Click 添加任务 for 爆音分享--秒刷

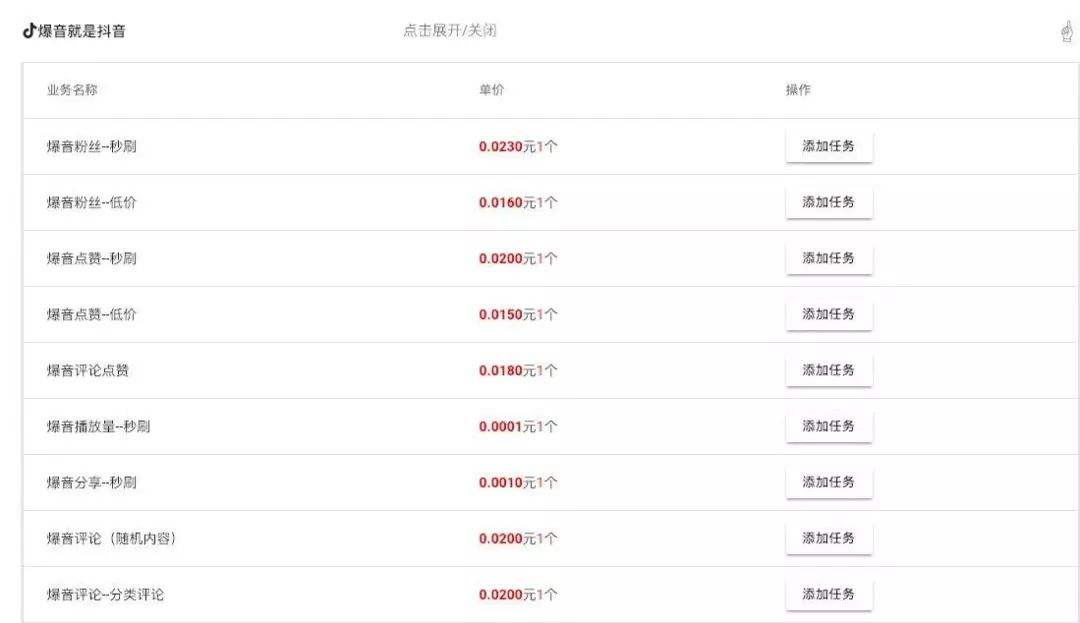[829, 481]
